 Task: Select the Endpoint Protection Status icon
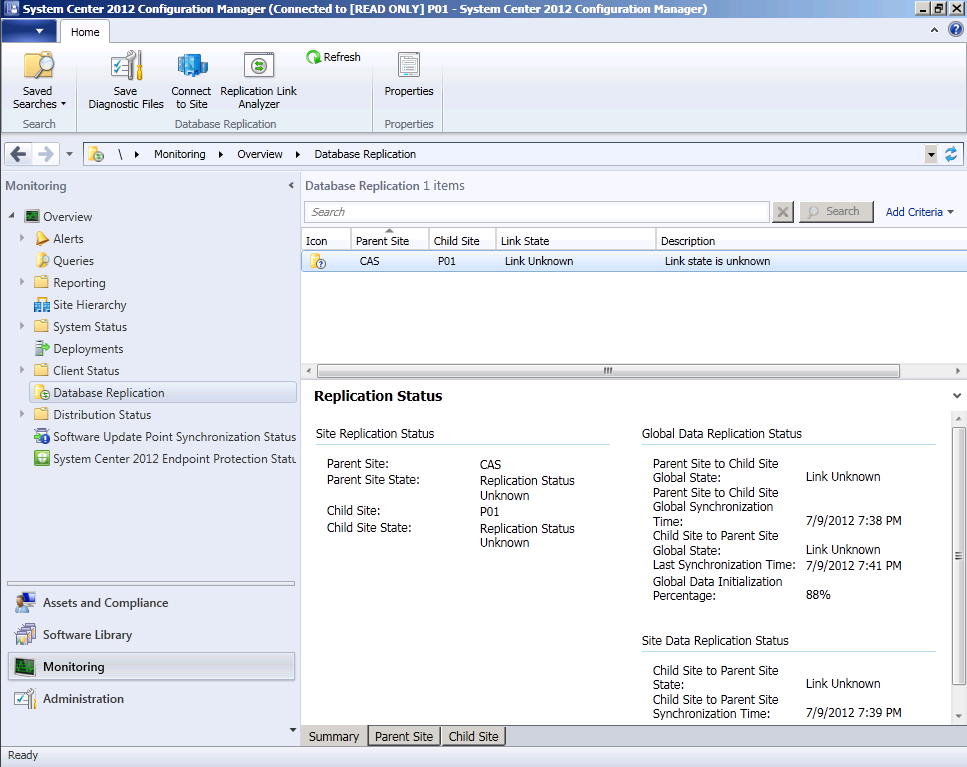point(42,459)
